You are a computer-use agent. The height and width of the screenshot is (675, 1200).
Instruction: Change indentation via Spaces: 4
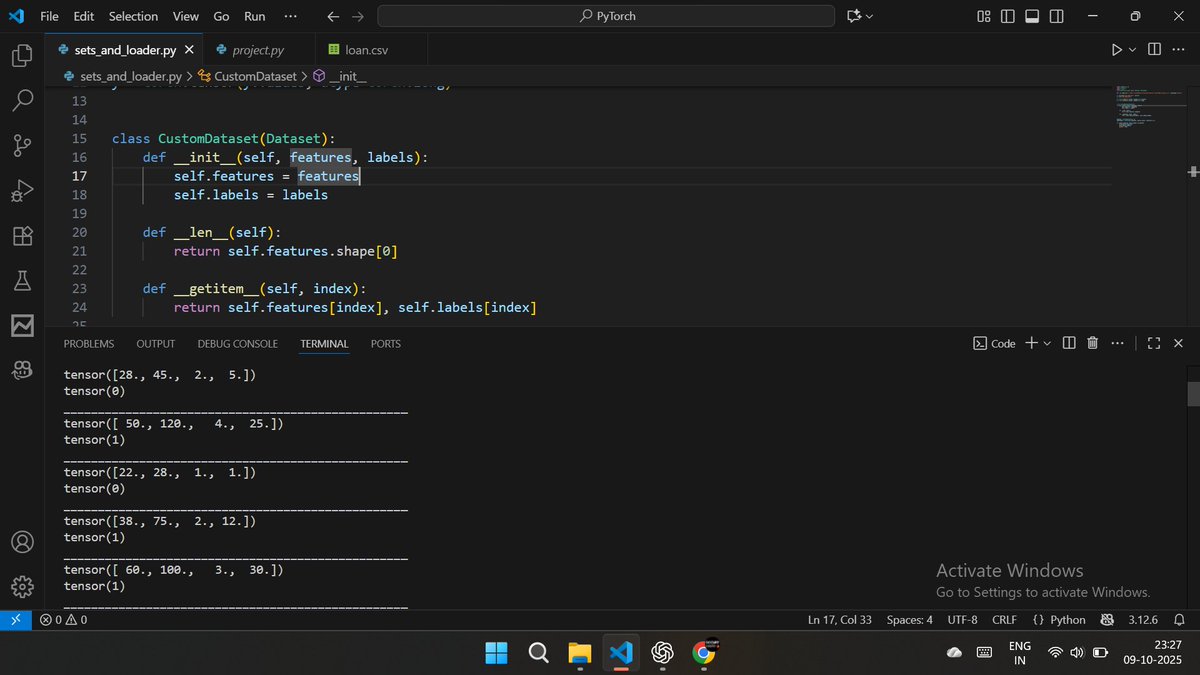pyautogui.click(x=910, y=620)
